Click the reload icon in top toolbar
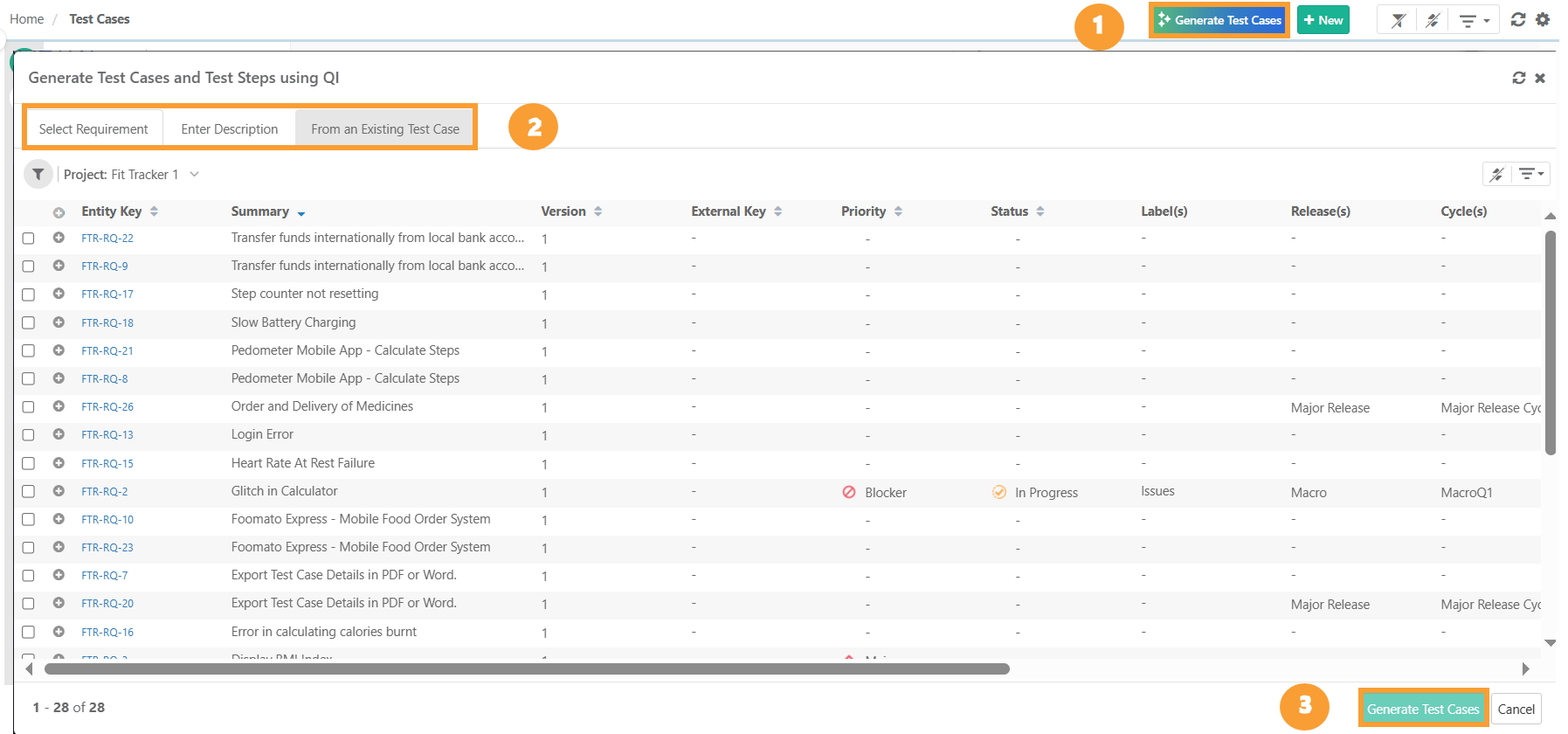Image resolution: width=1568 pixels, height=734 pixels. coord(1518,19)
